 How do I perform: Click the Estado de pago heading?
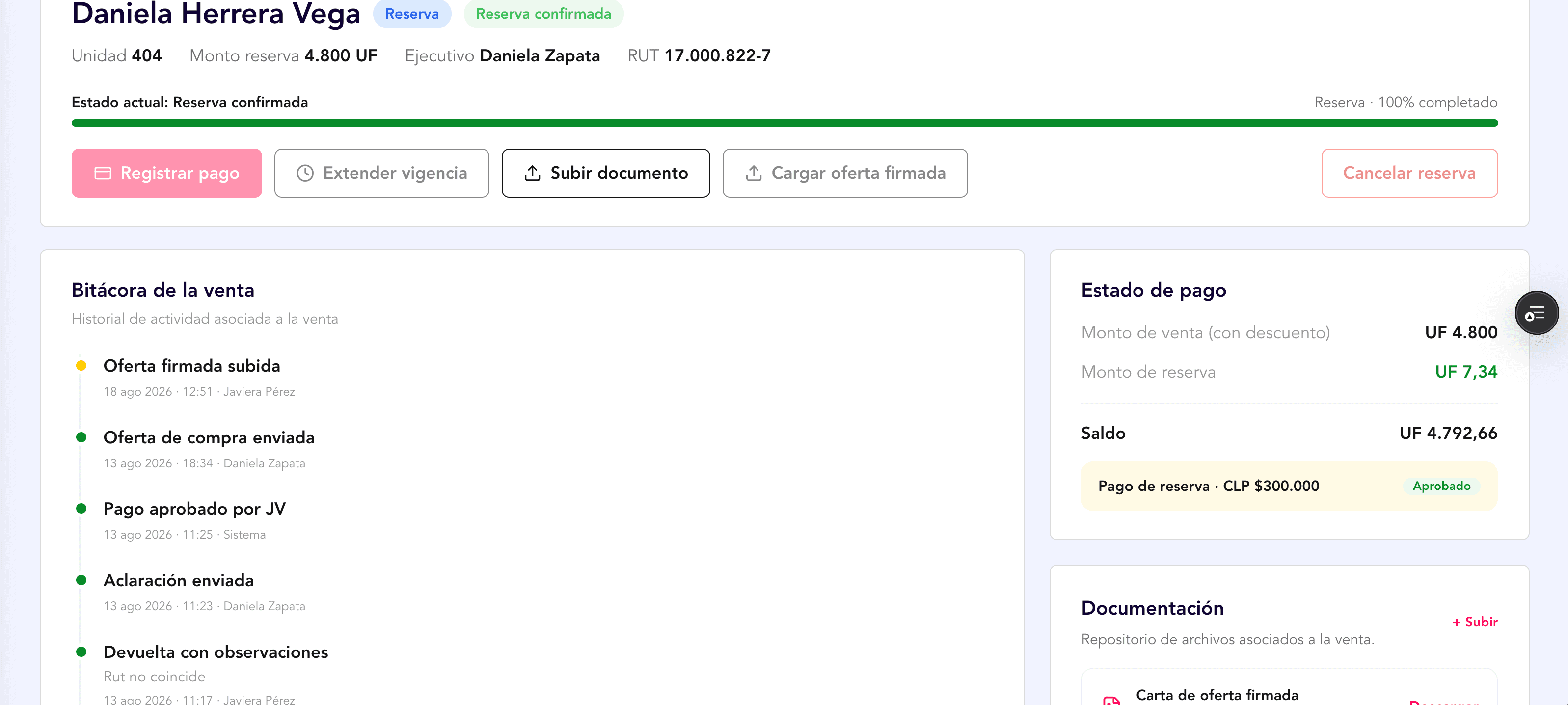coord(1153,291)
